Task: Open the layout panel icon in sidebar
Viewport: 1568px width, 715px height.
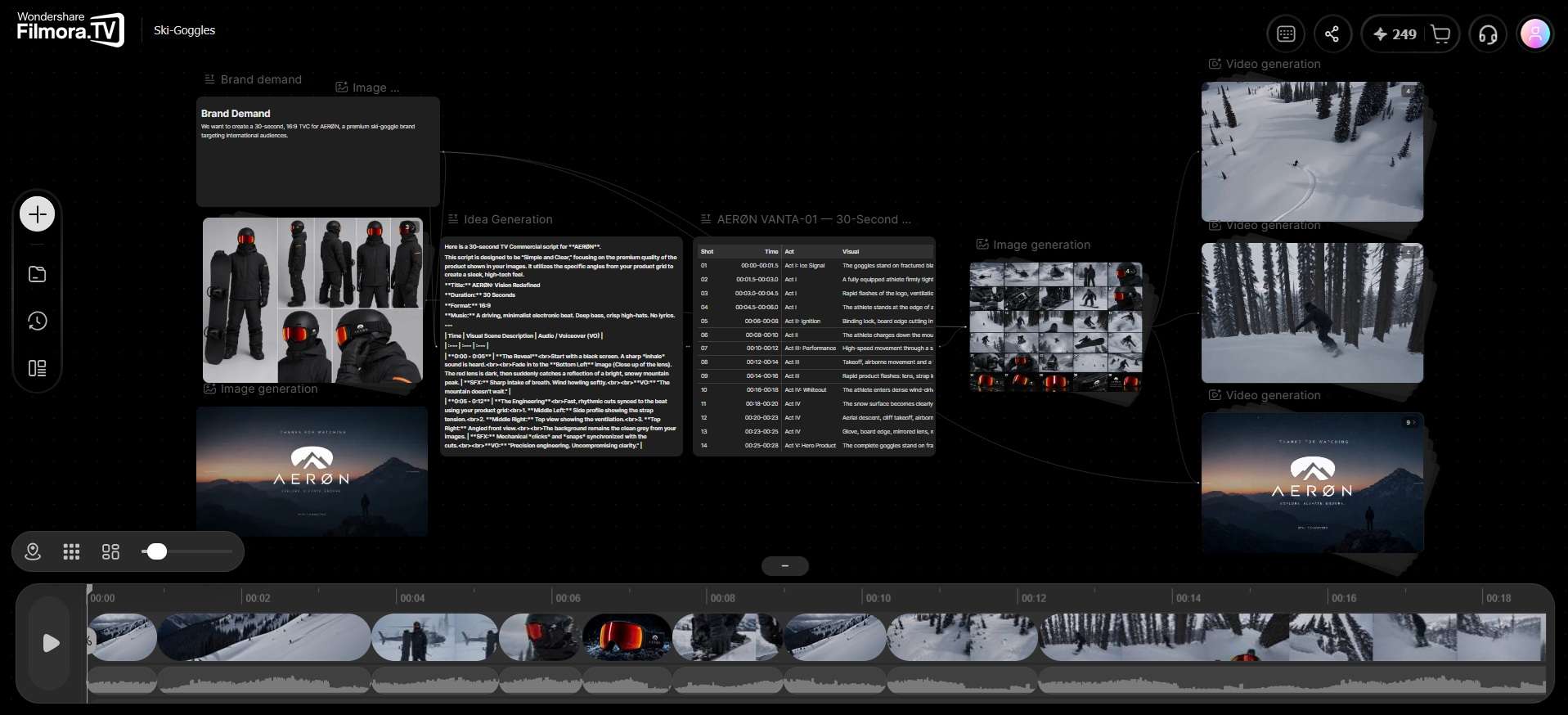Action: [37, 368]
